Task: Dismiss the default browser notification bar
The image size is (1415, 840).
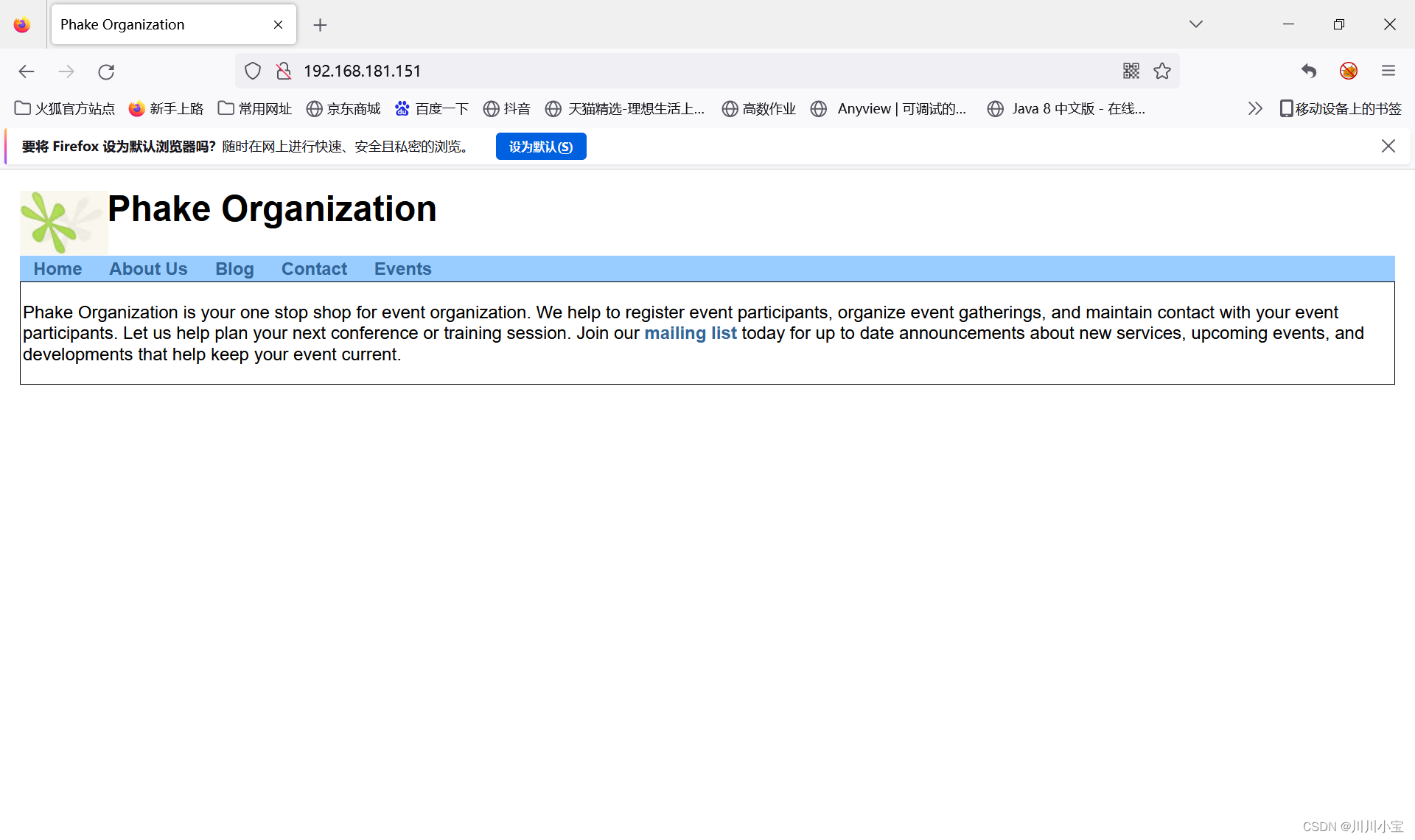Action: 1388,146
